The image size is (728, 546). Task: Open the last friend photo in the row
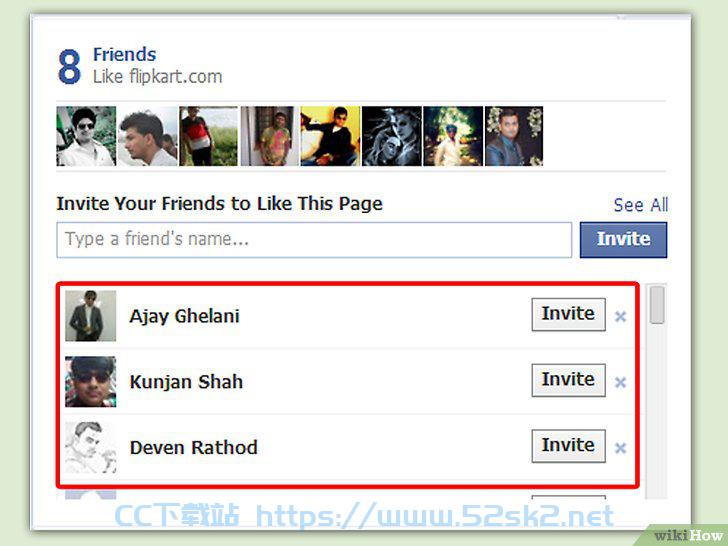coord(514,136)
